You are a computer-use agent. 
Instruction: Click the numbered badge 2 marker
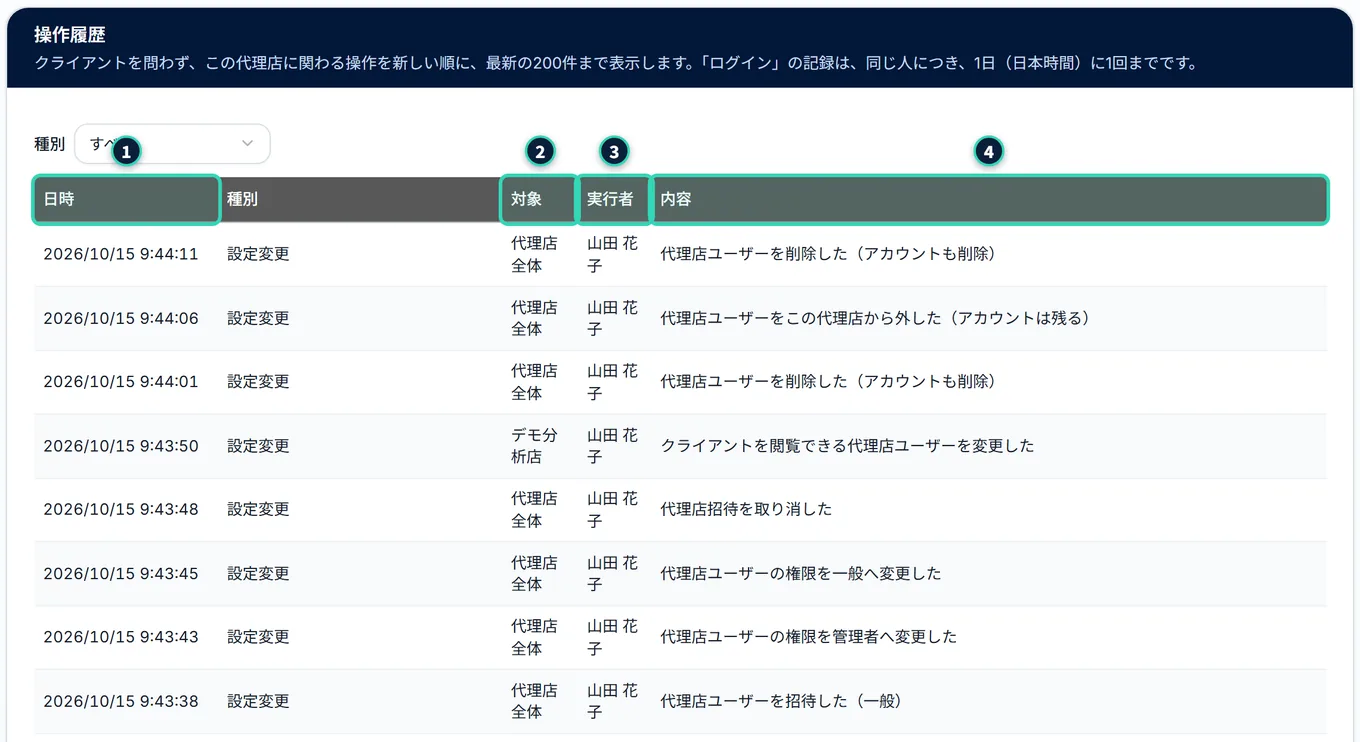click(540, 151)
